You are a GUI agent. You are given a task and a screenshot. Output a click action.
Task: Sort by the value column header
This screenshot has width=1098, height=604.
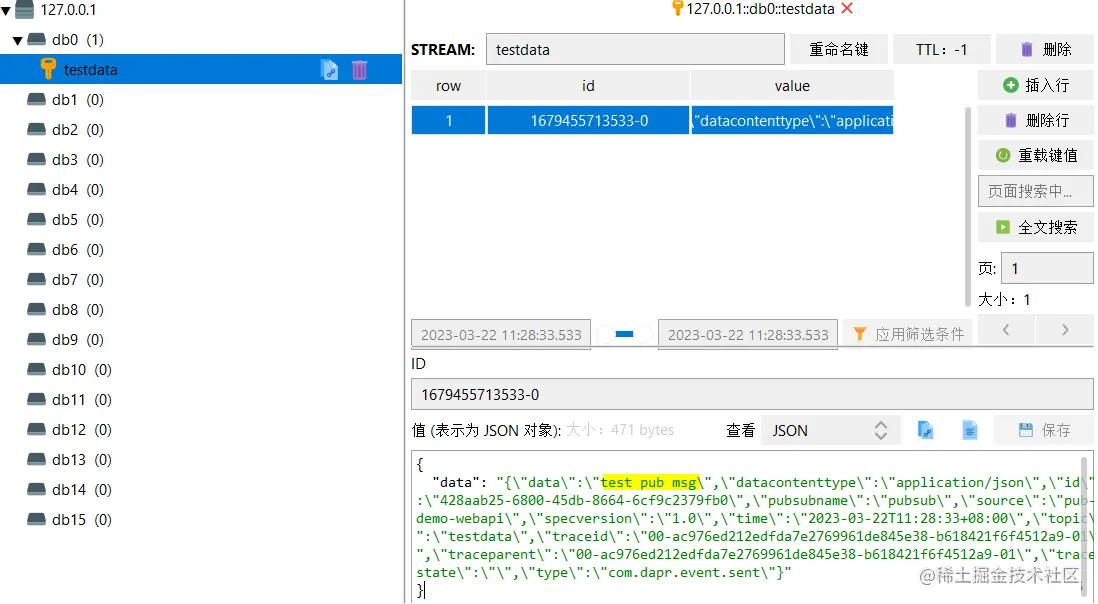pos(792,85)
